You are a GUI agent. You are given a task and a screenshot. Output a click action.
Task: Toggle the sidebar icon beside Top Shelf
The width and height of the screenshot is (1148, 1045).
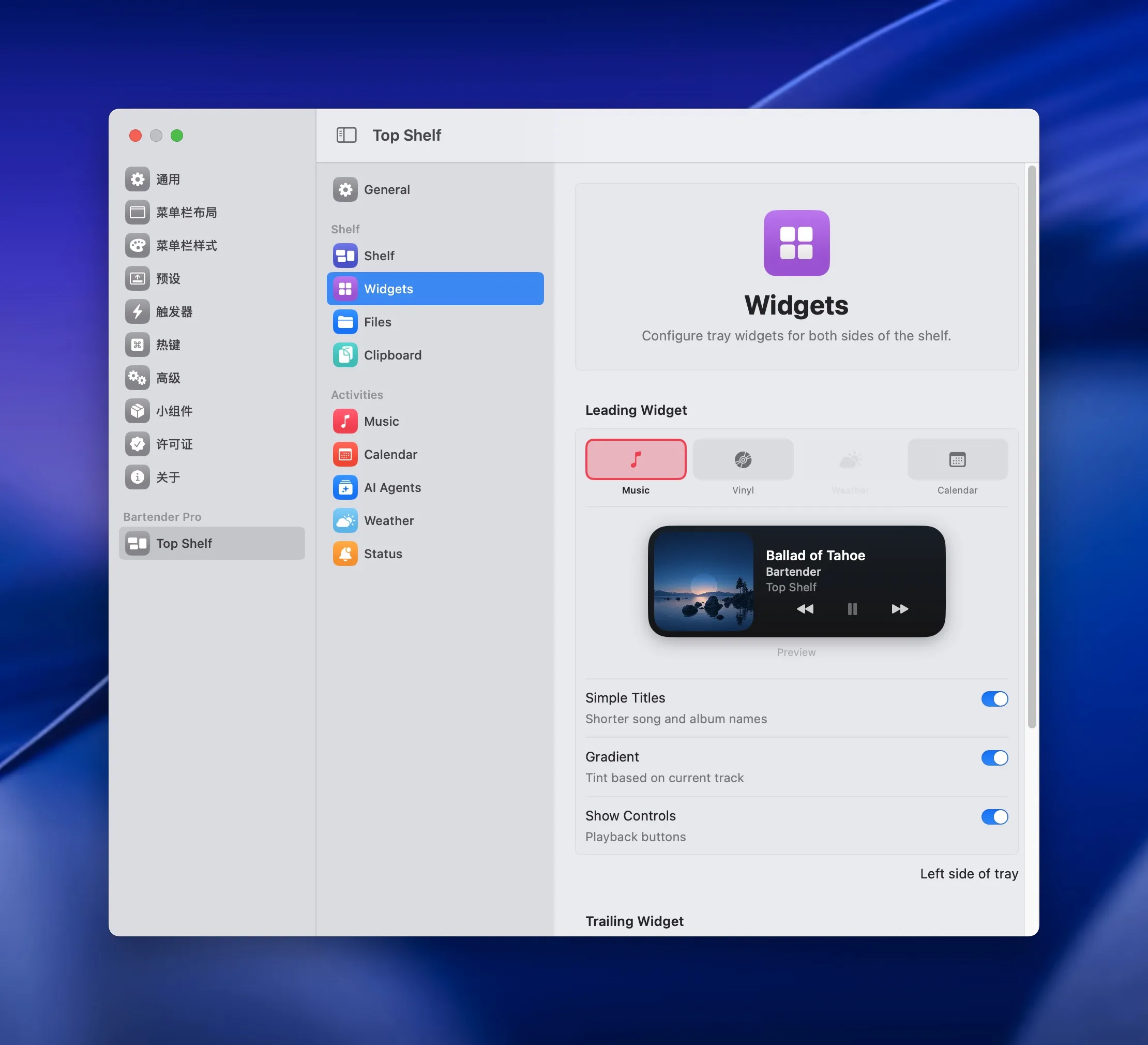tap(346, 135)
